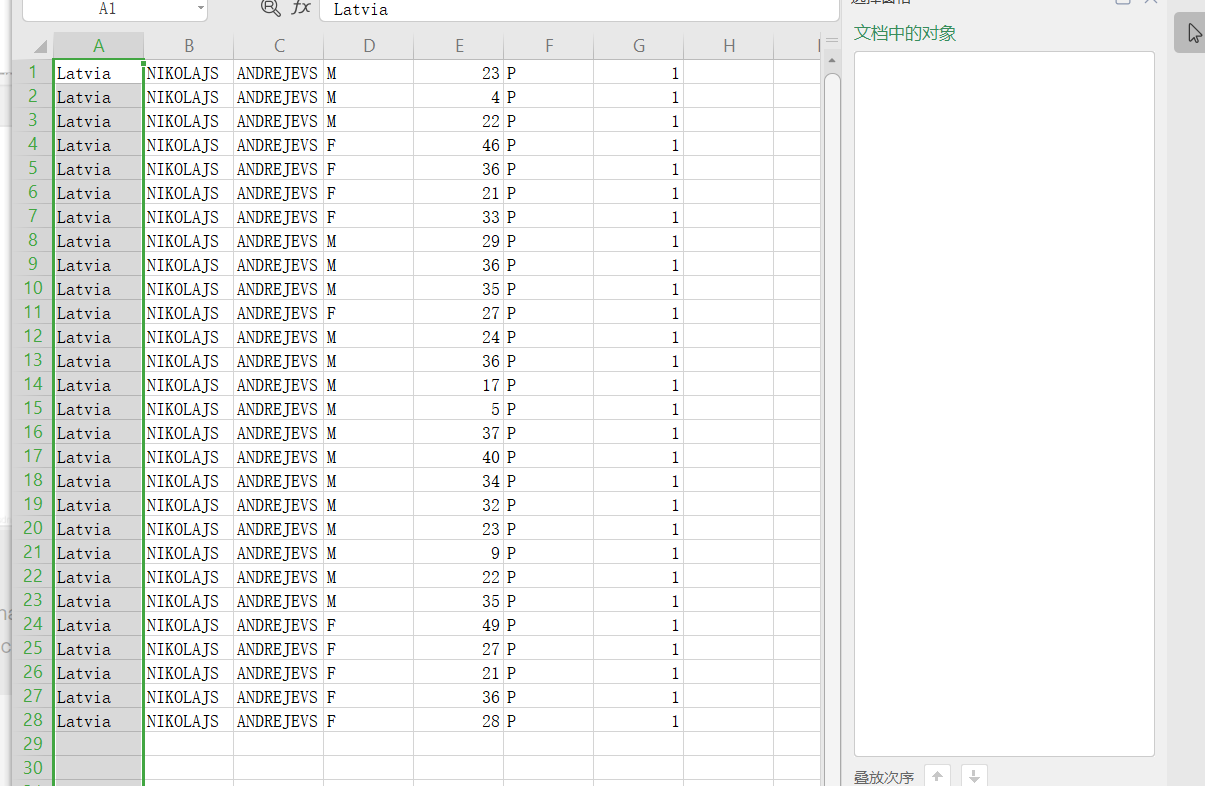Select column G header
Viewport: 1205px width, 786px height.
pyautogui.click(x=639, y=46)
